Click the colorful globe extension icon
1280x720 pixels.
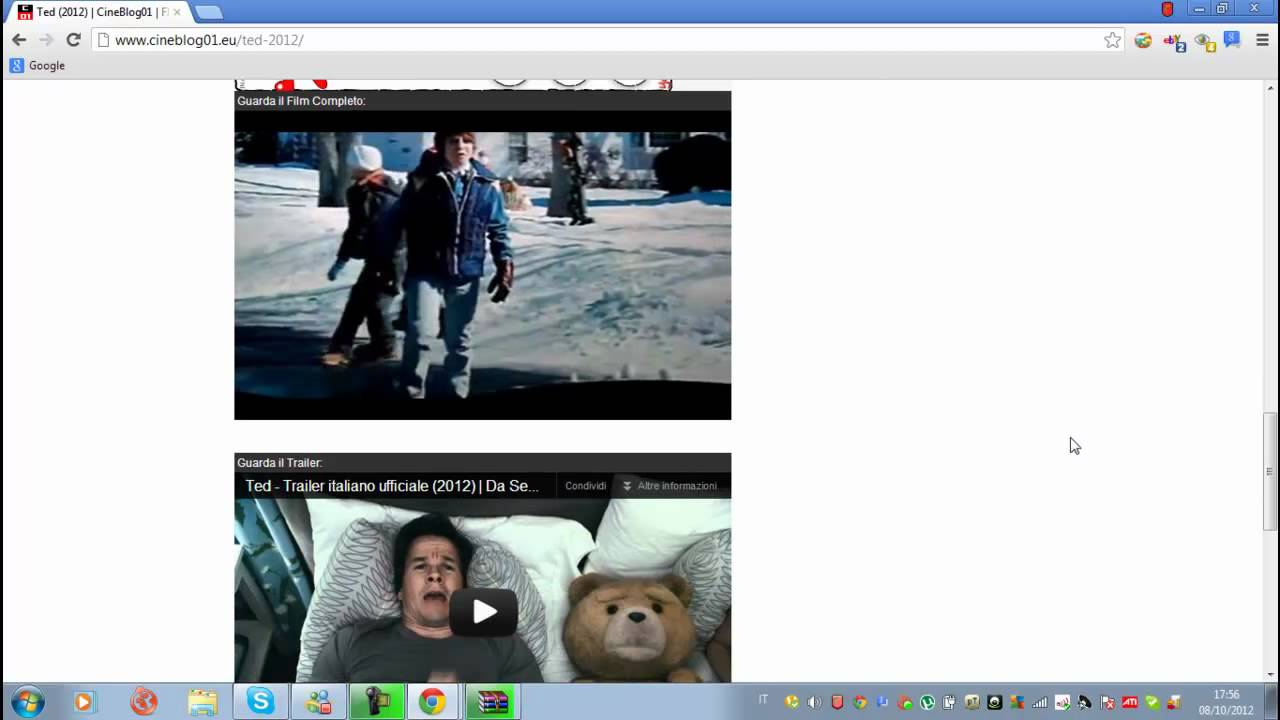pyautogui.click(x=1143, y=40)
